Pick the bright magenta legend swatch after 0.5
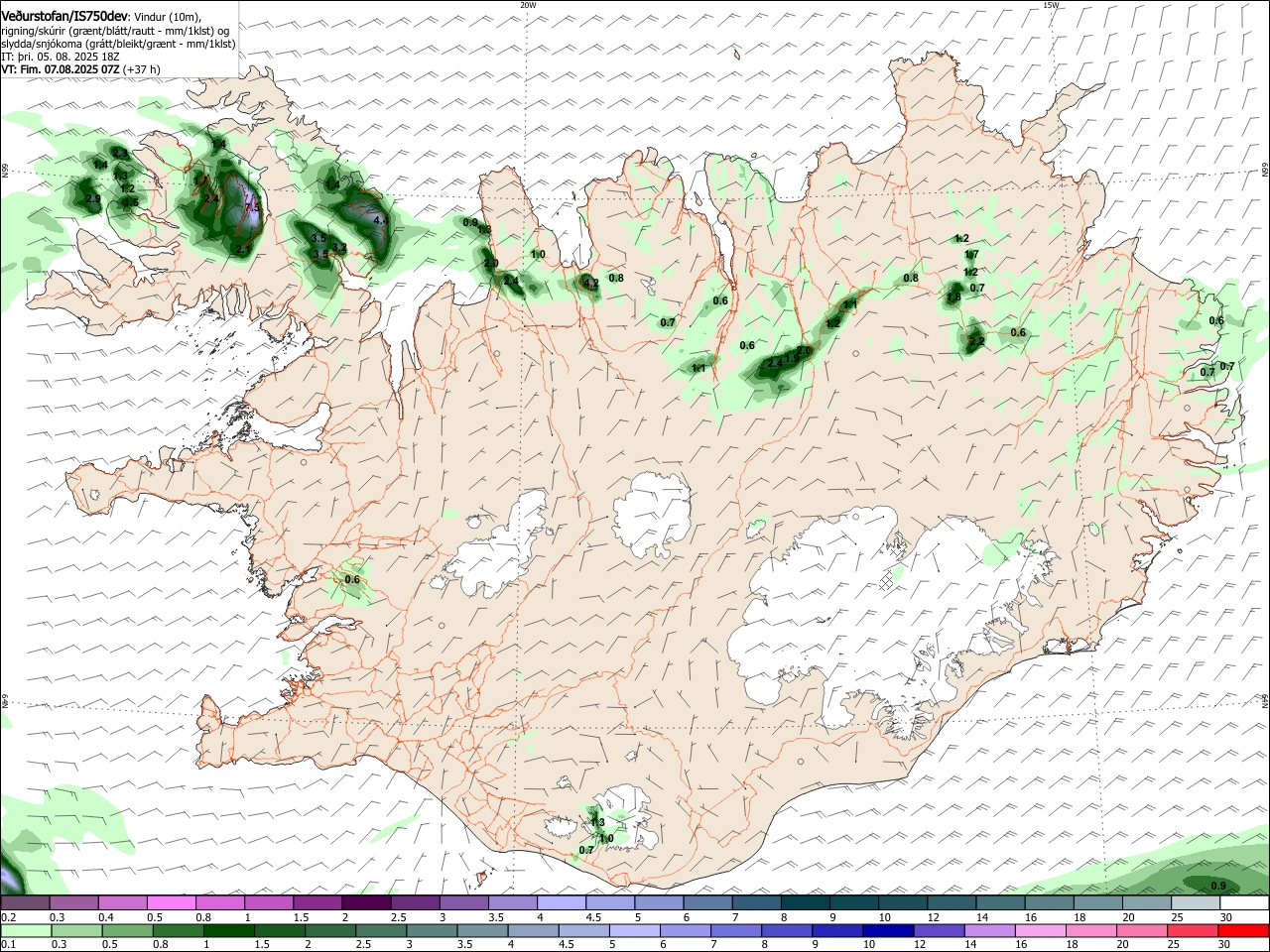 (171, 903)
